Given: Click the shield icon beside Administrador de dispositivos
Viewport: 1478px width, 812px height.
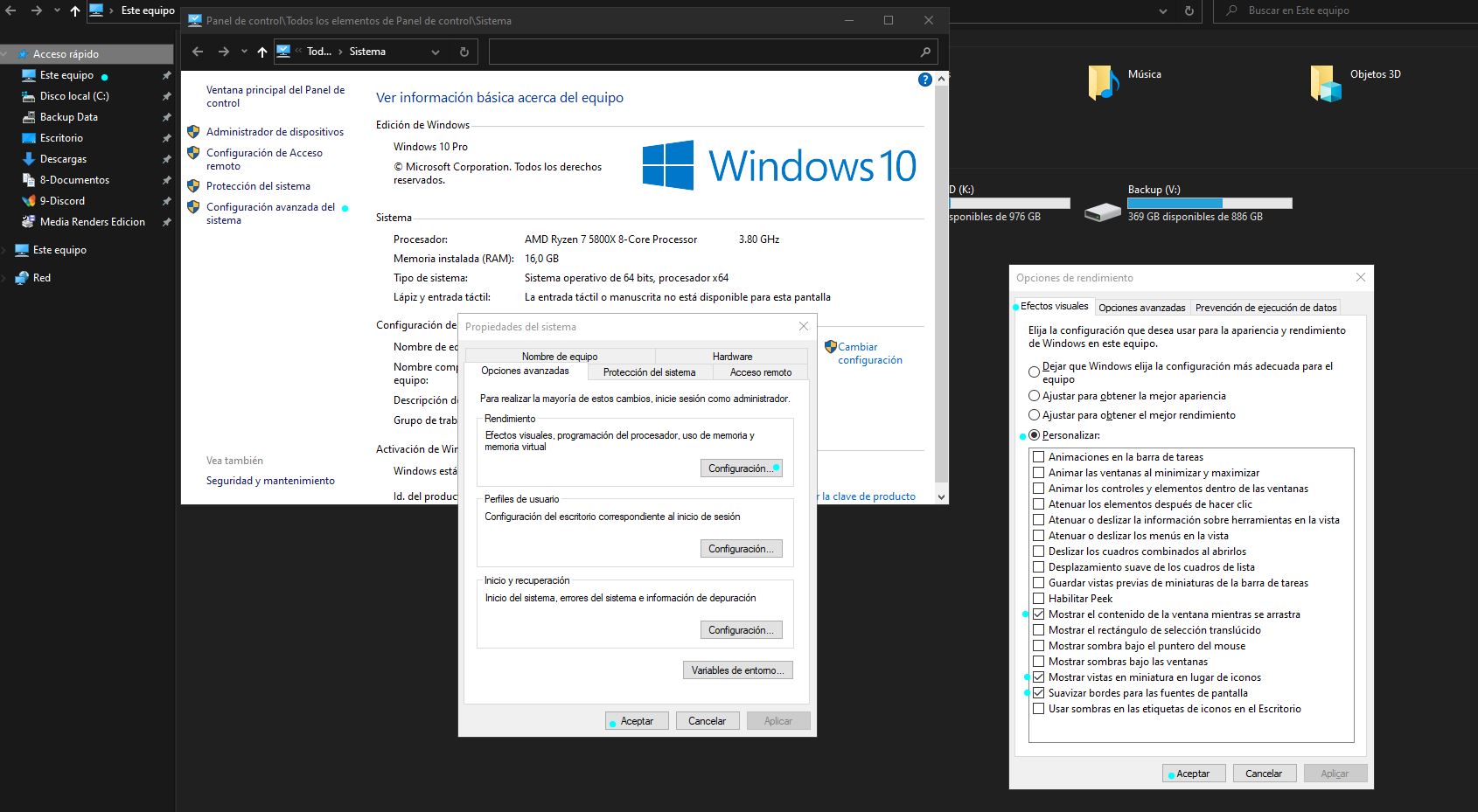Looking at the screenshot, I should click(193, 132).
